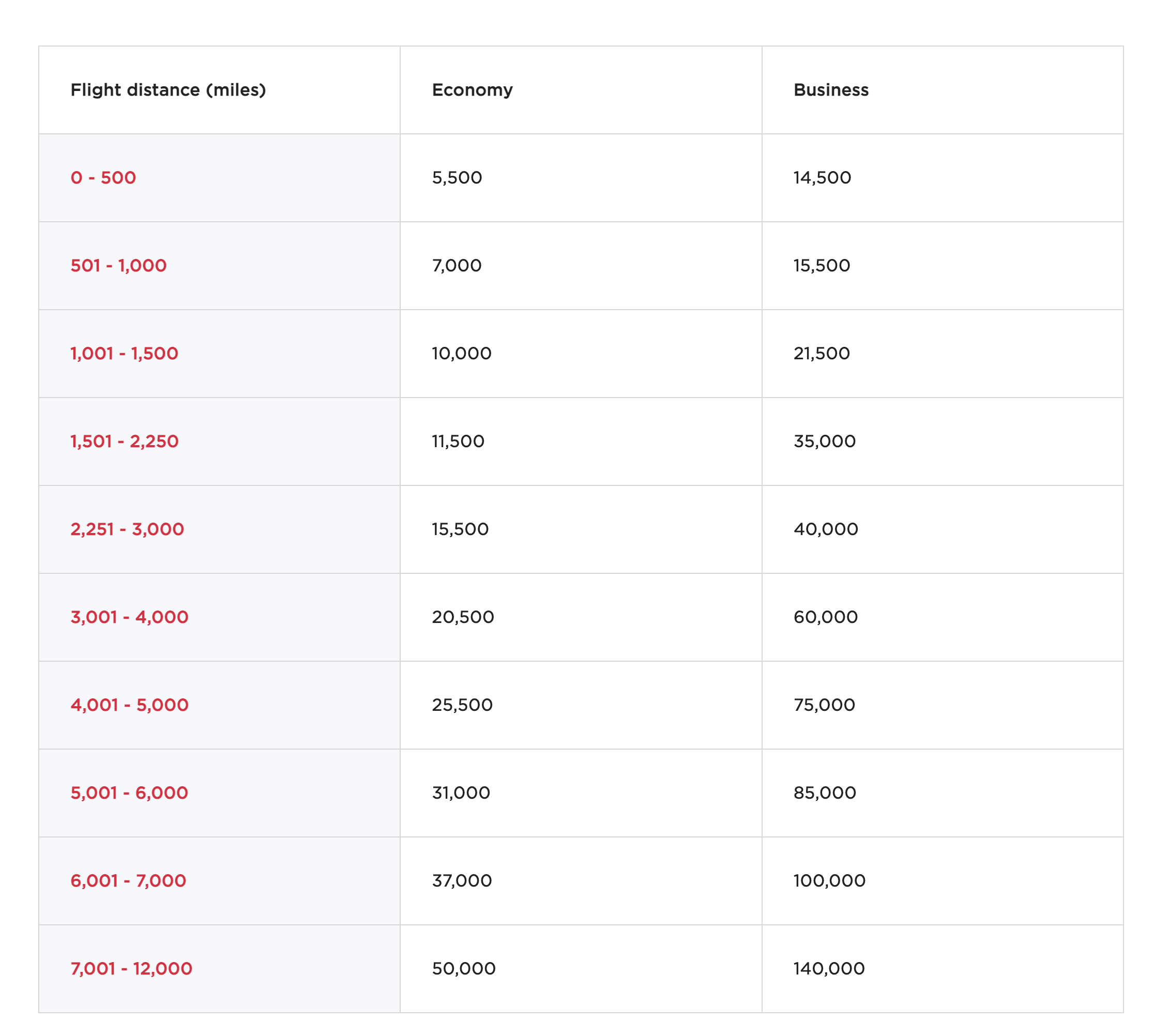Click the 3,001 - 4,000 distance link
The image size is (1154, 1036).
pos(129,617)
